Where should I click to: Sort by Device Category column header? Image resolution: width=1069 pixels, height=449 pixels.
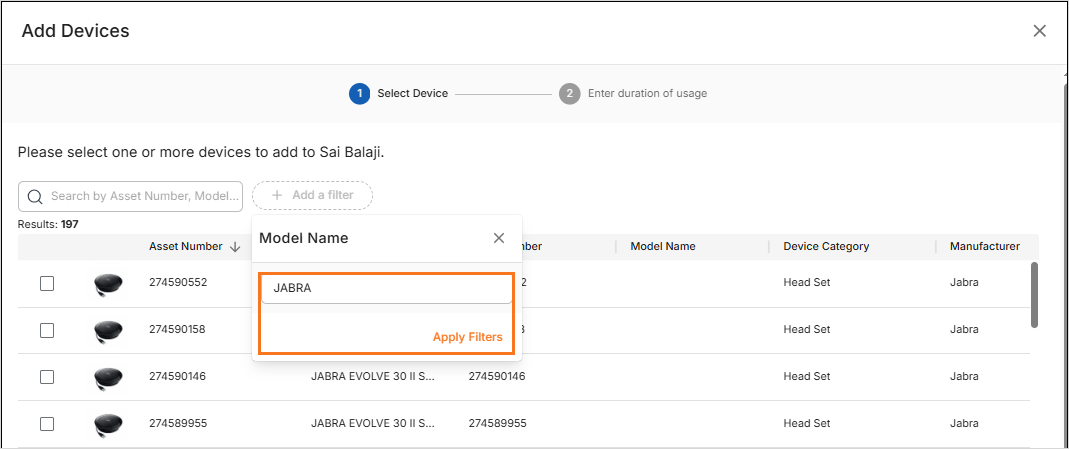(825, 247)
